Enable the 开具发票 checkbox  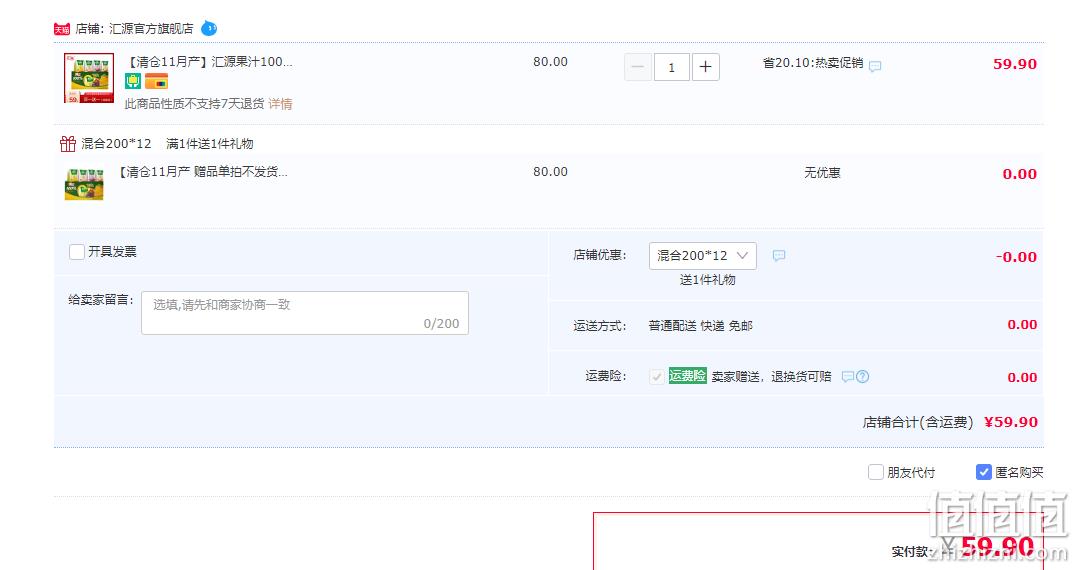point(77,252)
